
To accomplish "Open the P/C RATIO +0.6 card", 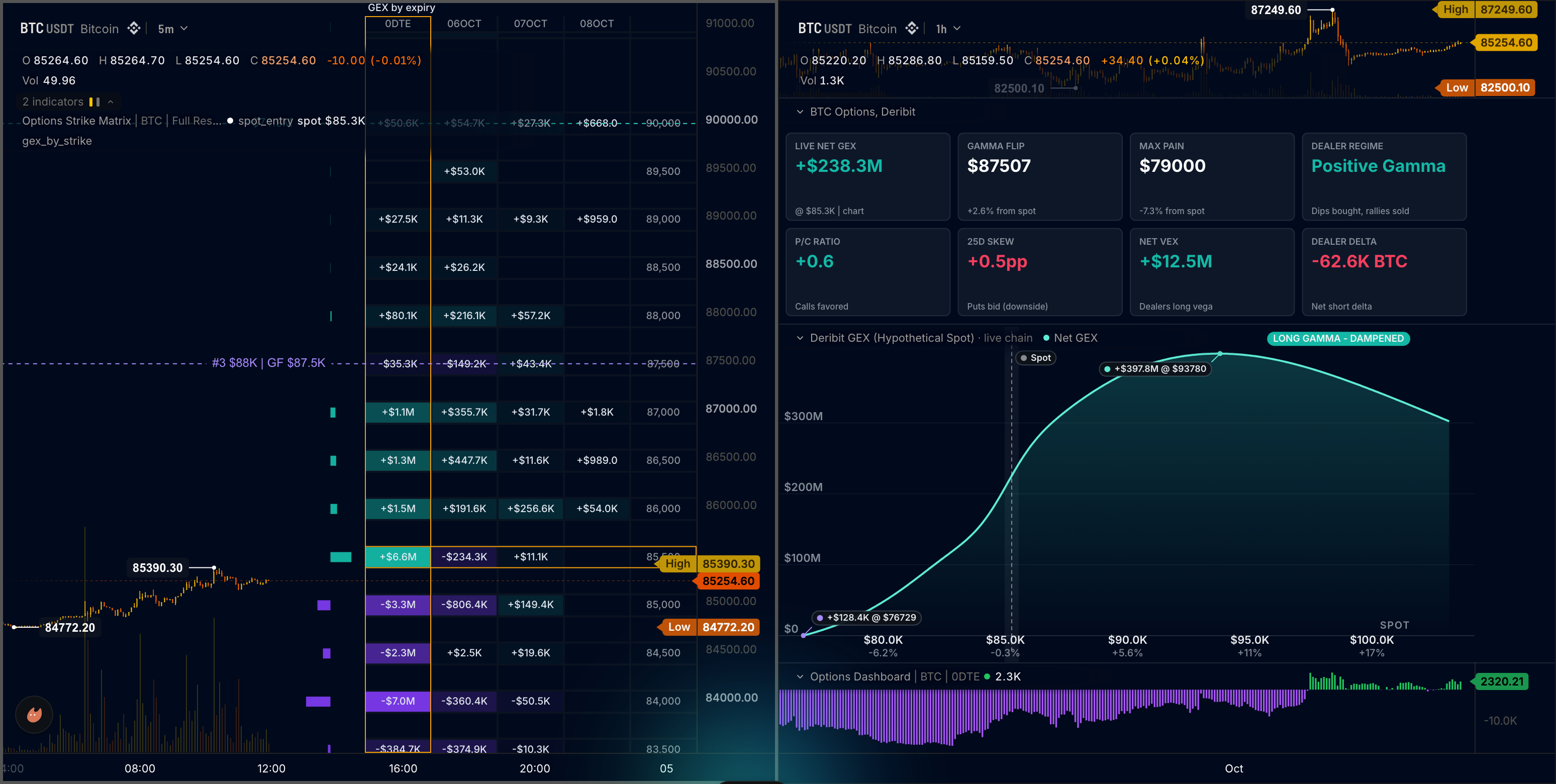I will (867, 272).
